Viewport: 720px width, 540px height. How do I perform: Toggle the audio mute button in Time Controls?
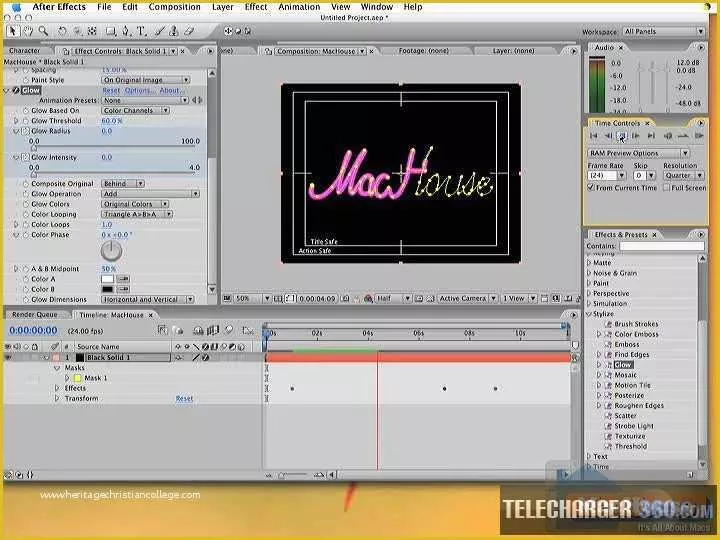[x=668, y=136]
